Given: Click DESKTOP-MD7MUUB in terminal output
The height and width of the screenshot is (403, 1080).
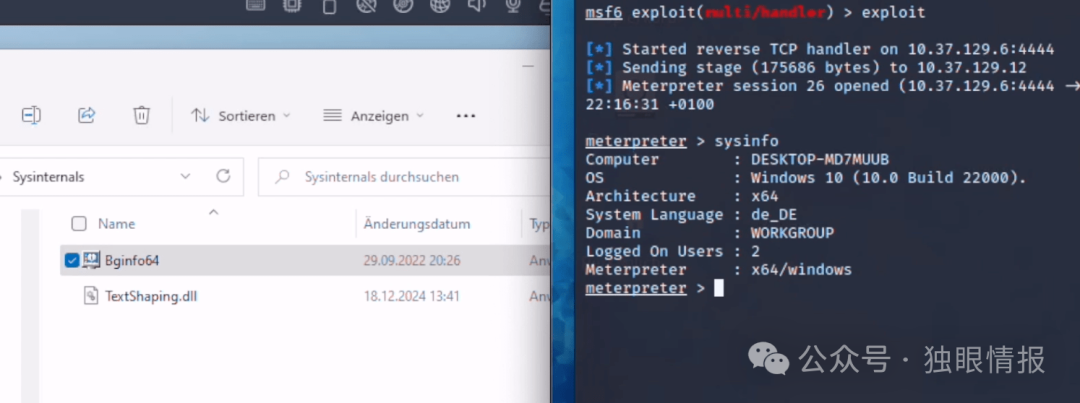Looking at the screenshot, I should tap(820, 160).
